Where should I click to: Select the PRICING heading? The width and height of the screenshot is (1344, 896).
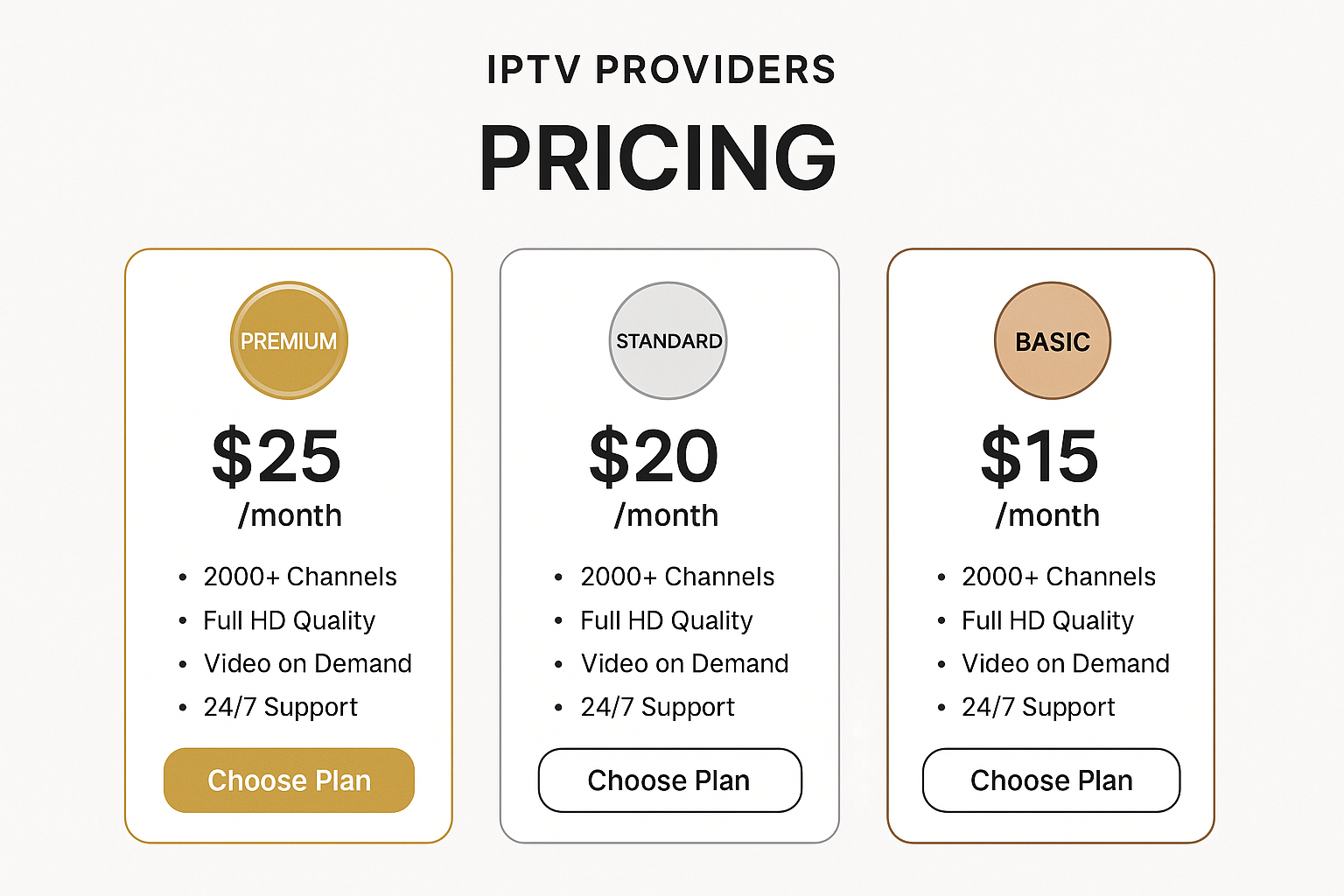(x=658, y=157)
